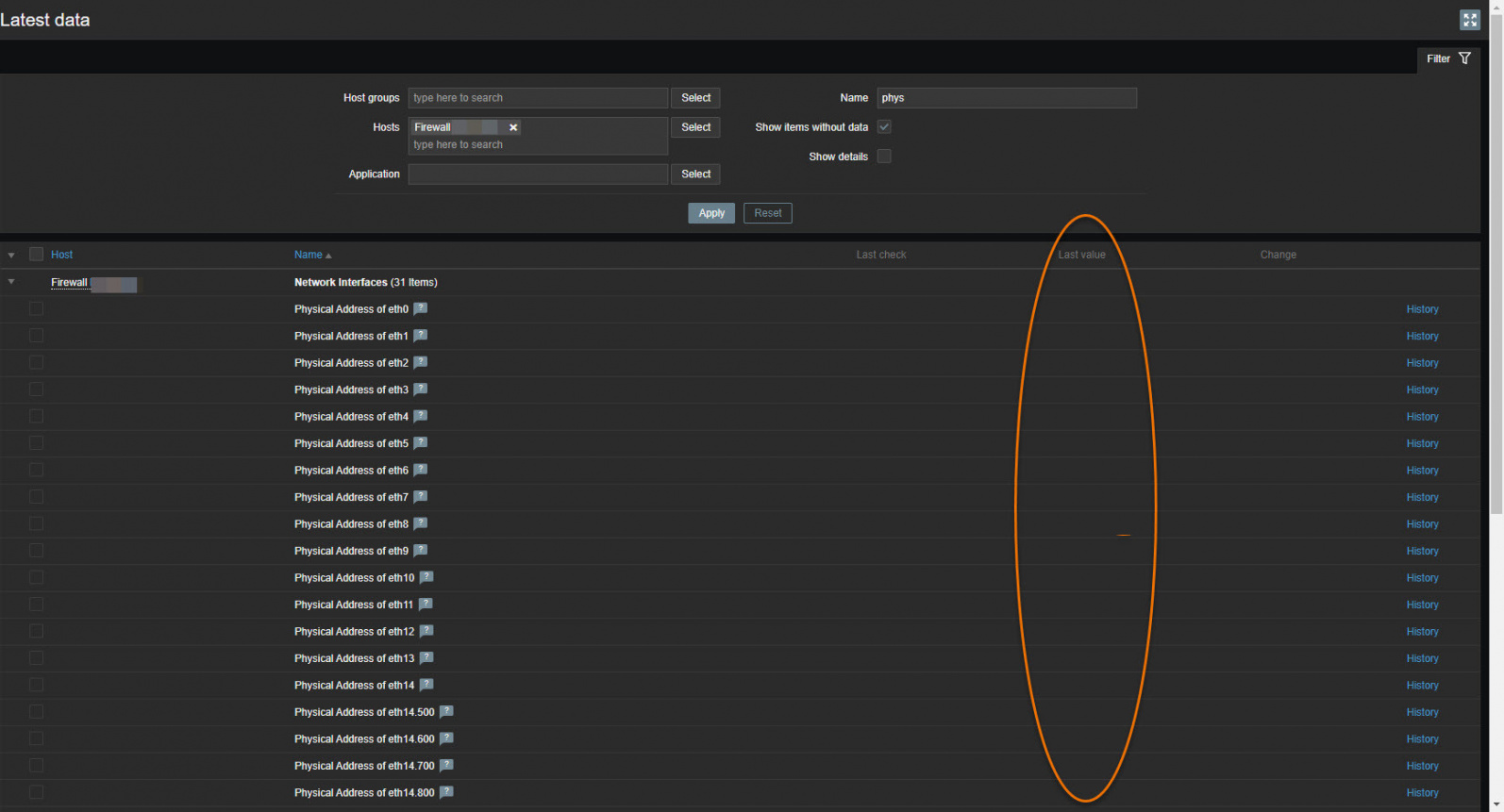Click help icon beside Physical Address of eth10

(x=426, y=577)
